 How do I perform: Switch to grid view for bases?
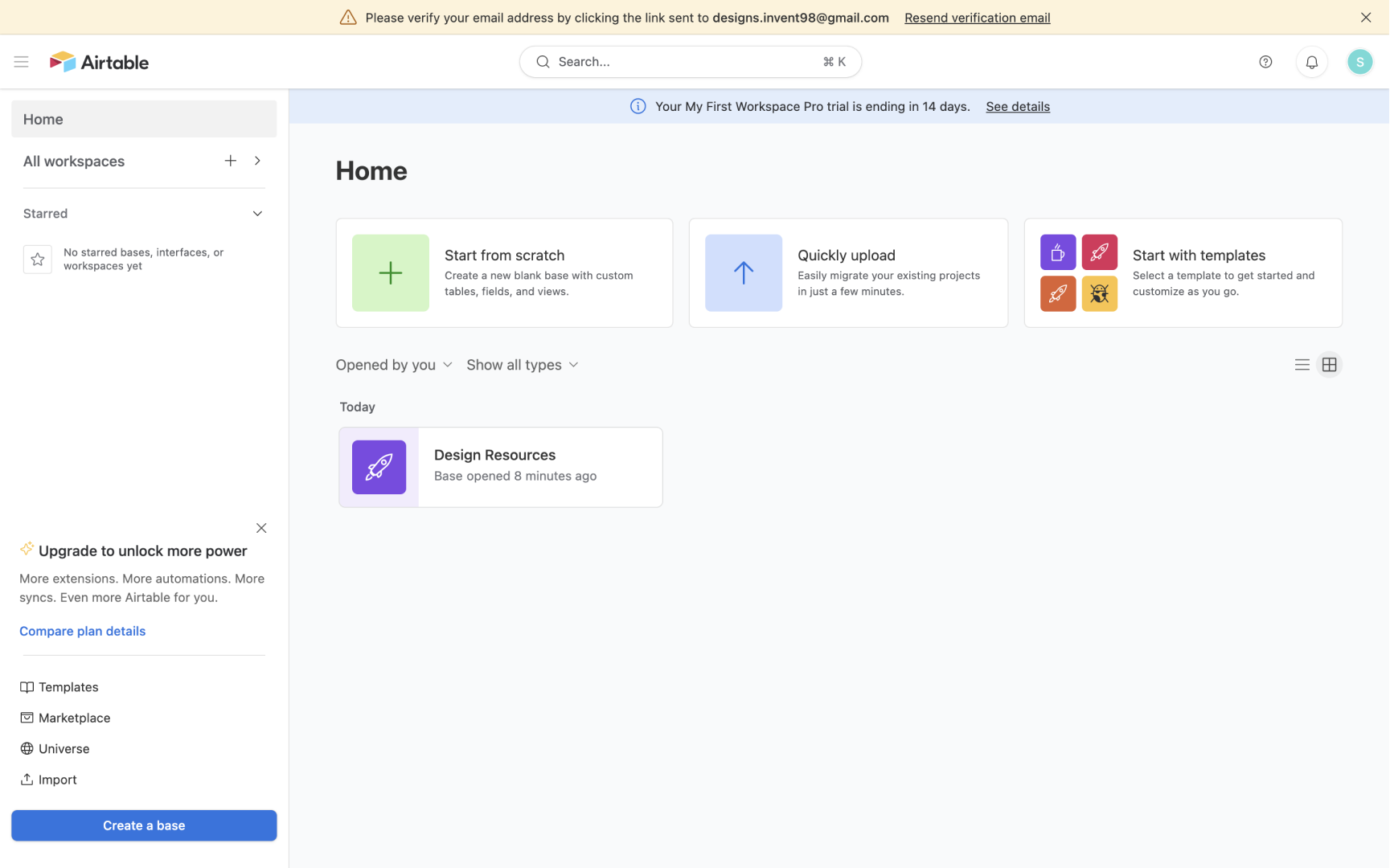point(1329,364)
